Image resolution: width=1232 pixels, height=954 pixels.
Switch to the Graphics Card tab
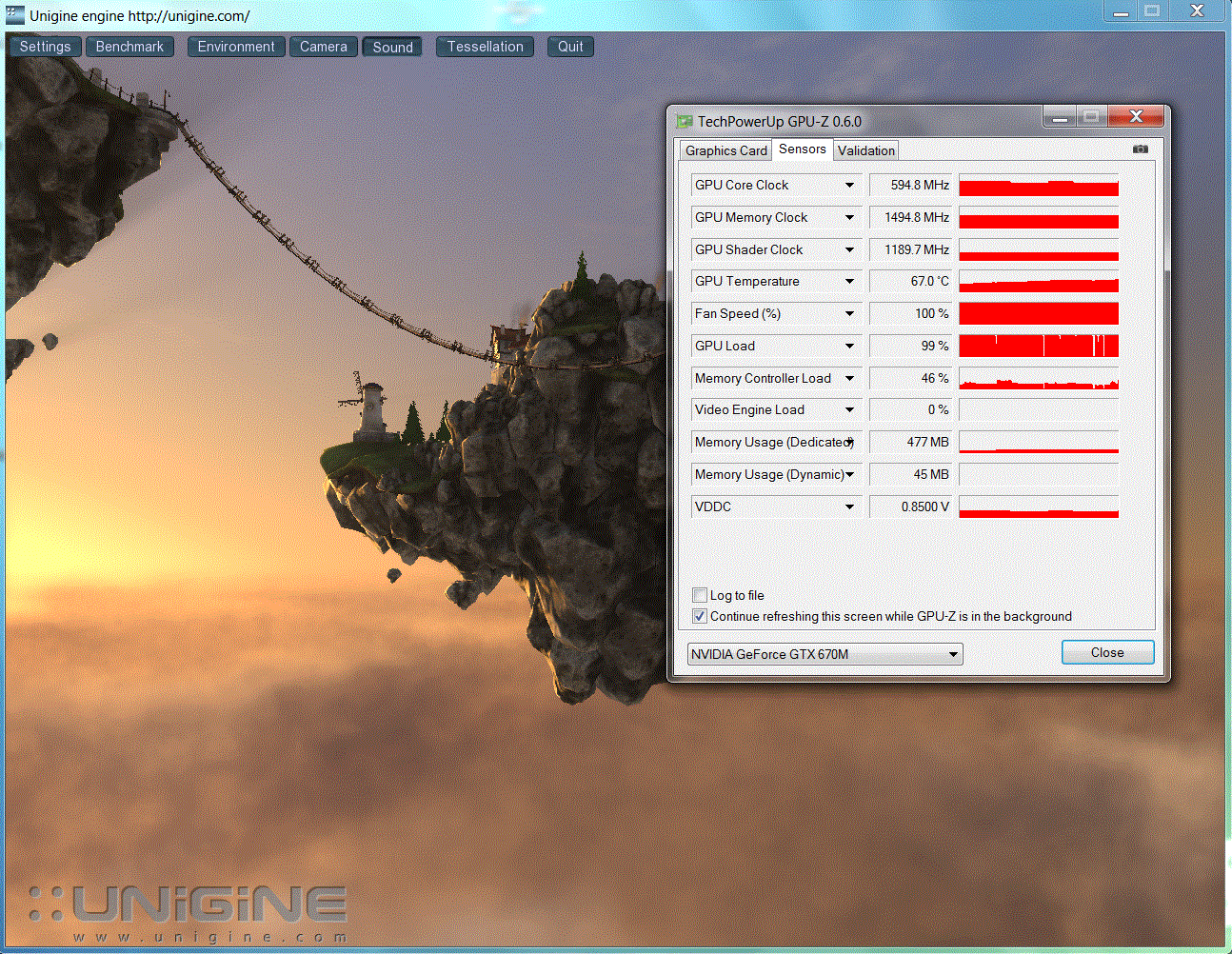pyautogui.click(x=725, y=150)
